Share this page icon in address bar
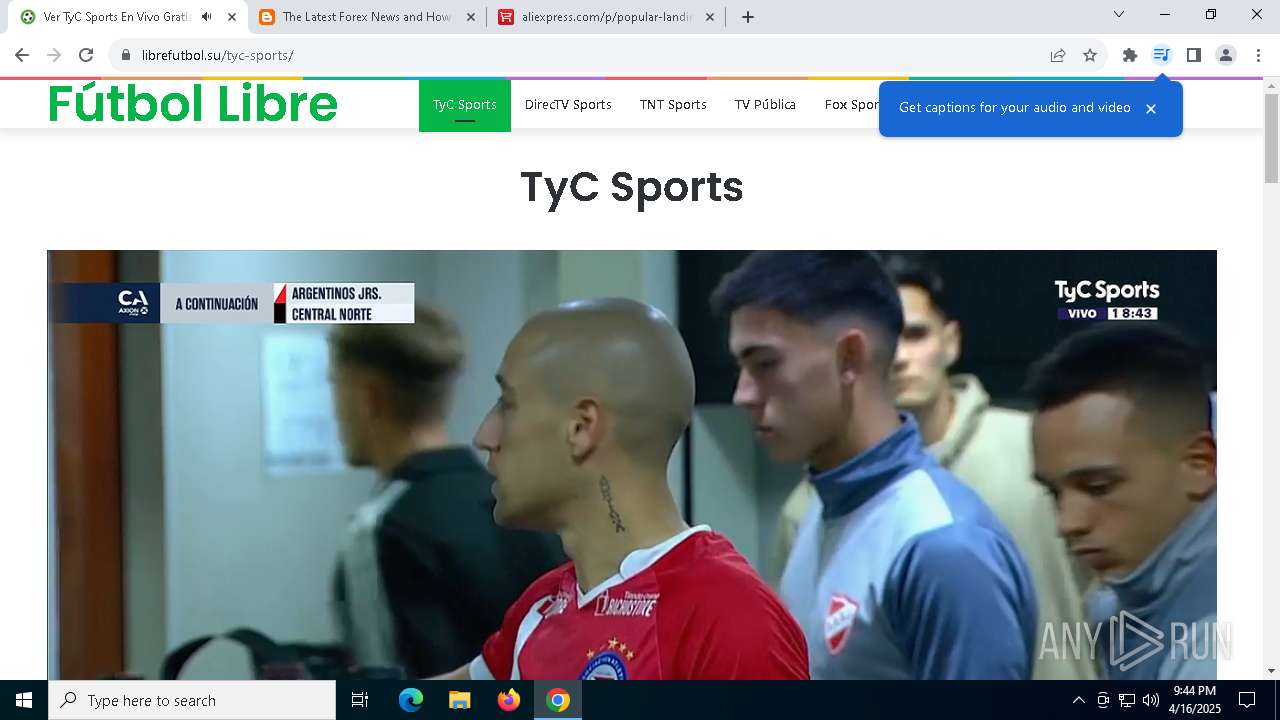The image size is (1280, 720). [1058, 55]
